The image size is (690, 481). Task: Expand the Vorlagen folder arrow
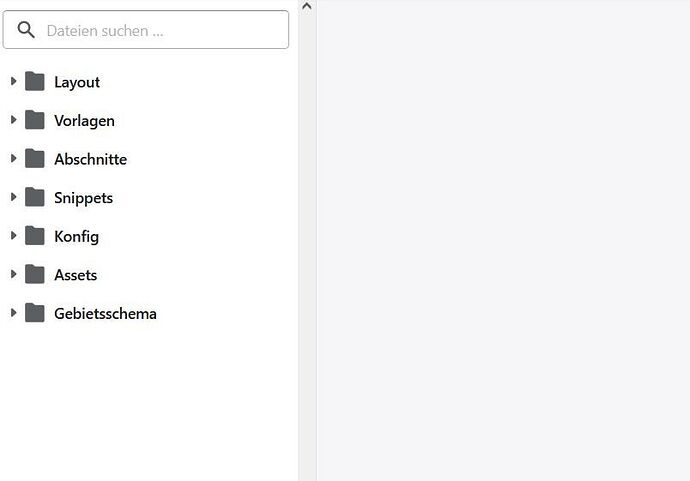tap(13, 120)
